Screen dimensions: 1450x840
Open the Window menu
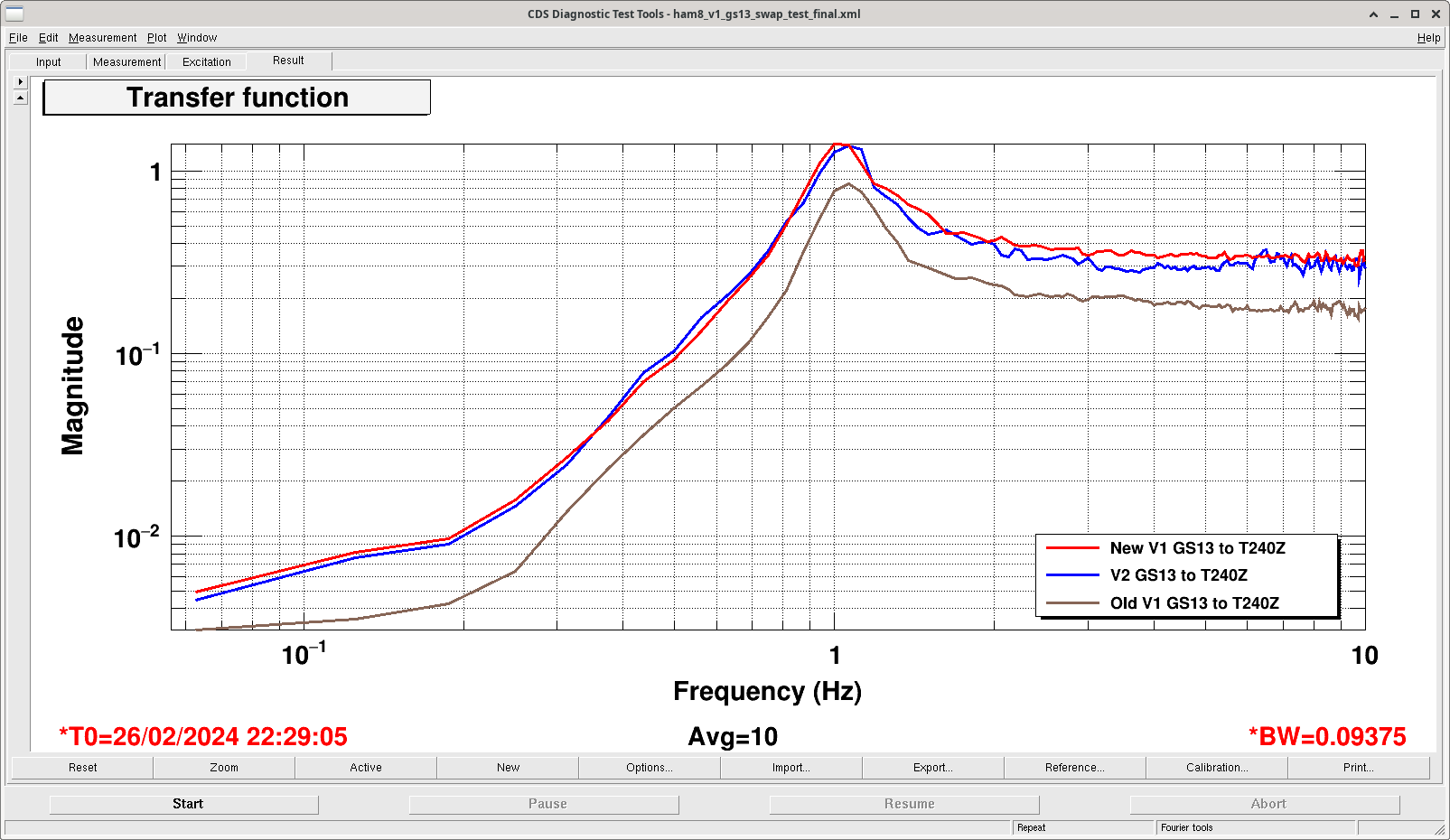(x=197, y=38)
